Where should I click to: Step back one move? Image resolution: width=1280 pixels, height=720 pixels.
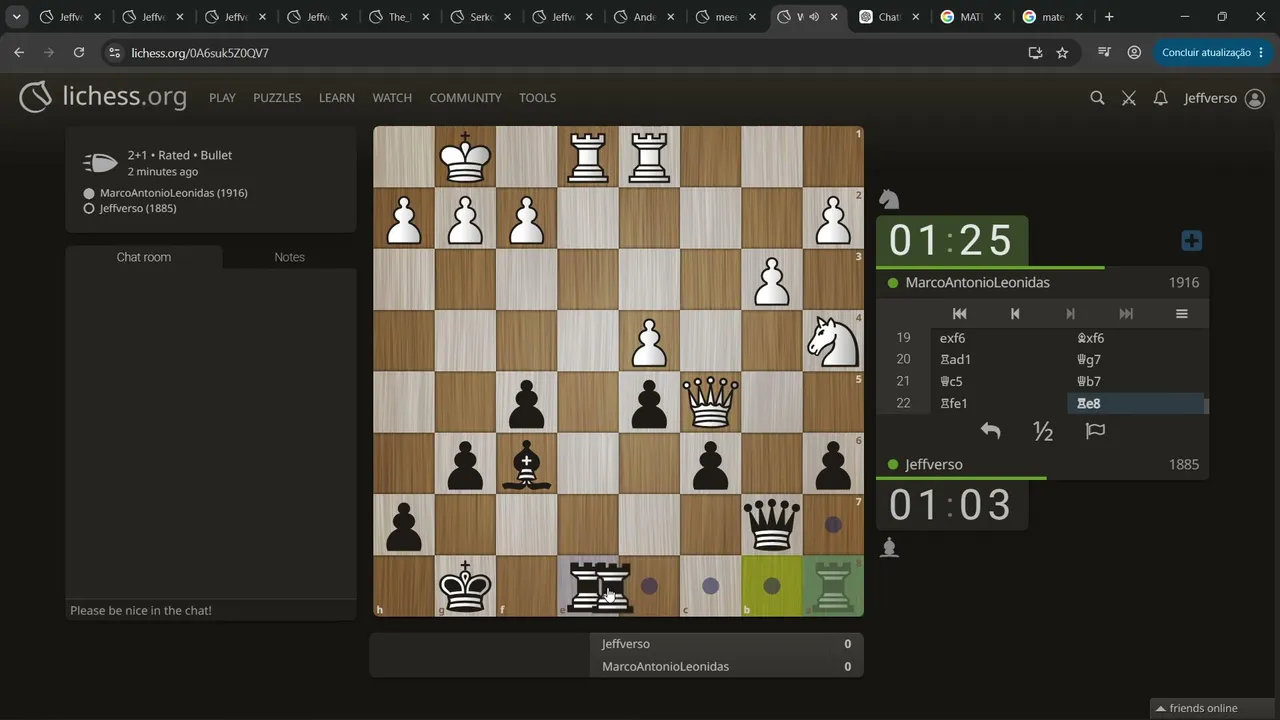coord(1015,314)
